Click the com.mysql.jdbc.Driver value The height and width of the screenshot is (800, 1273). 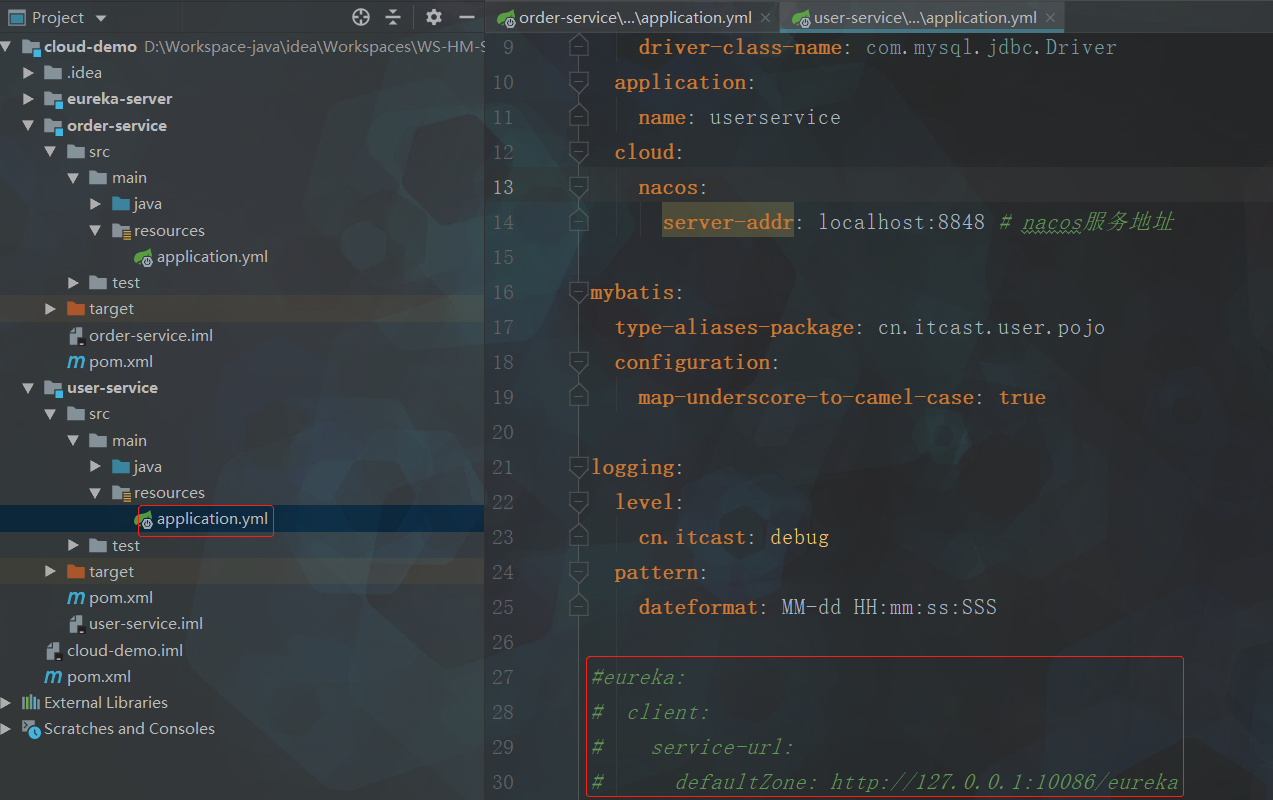pos(991,47)
